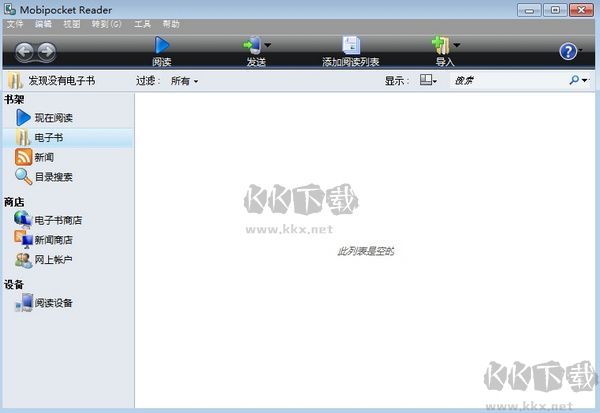Viewport: 600px width, 413px height.
Task: Click inside the 搜索 search field
Action: coord(509,80)
